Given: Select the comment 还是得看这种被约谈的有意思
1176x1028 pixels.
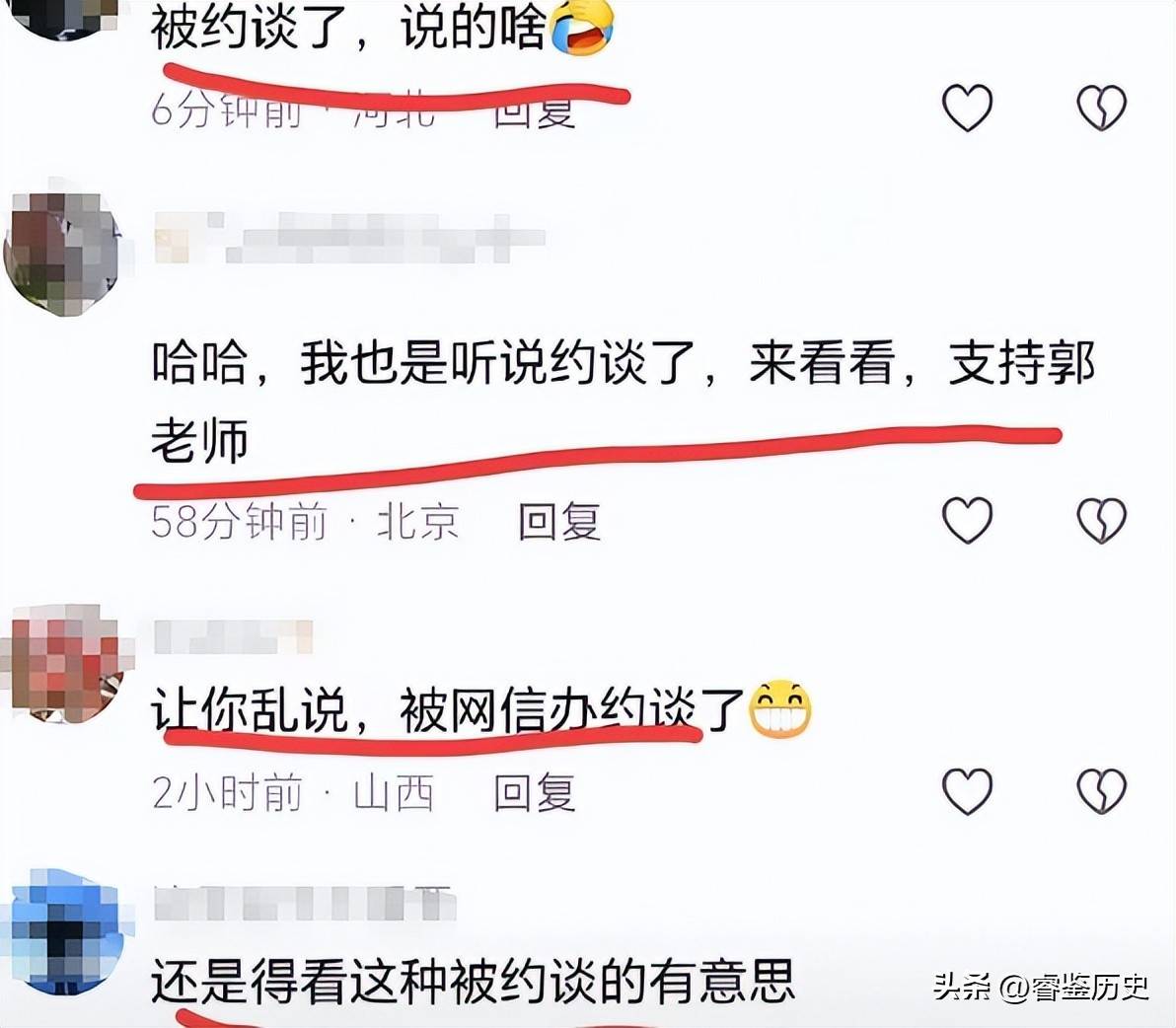Looking at the screenshot, I should point(473,980).
